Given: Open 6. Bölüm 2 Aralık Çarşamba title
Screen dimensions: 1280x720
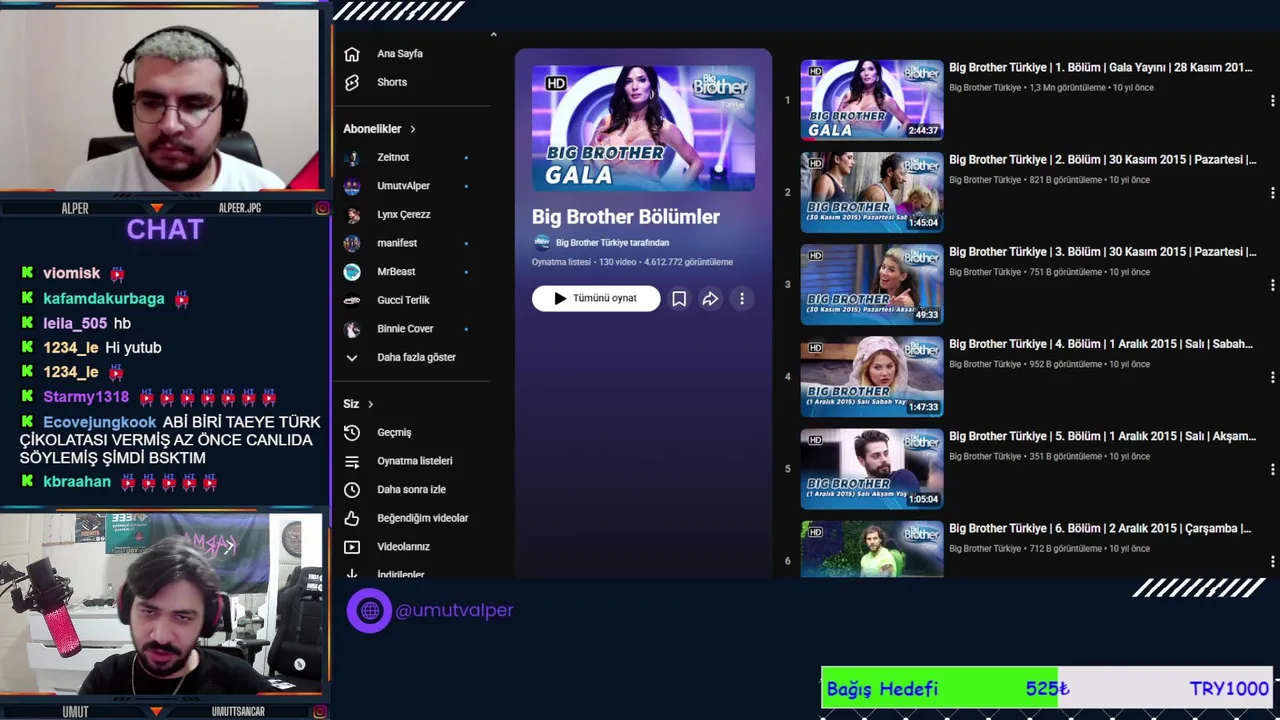Looking at the screenshot, I should coord(1100,528).
